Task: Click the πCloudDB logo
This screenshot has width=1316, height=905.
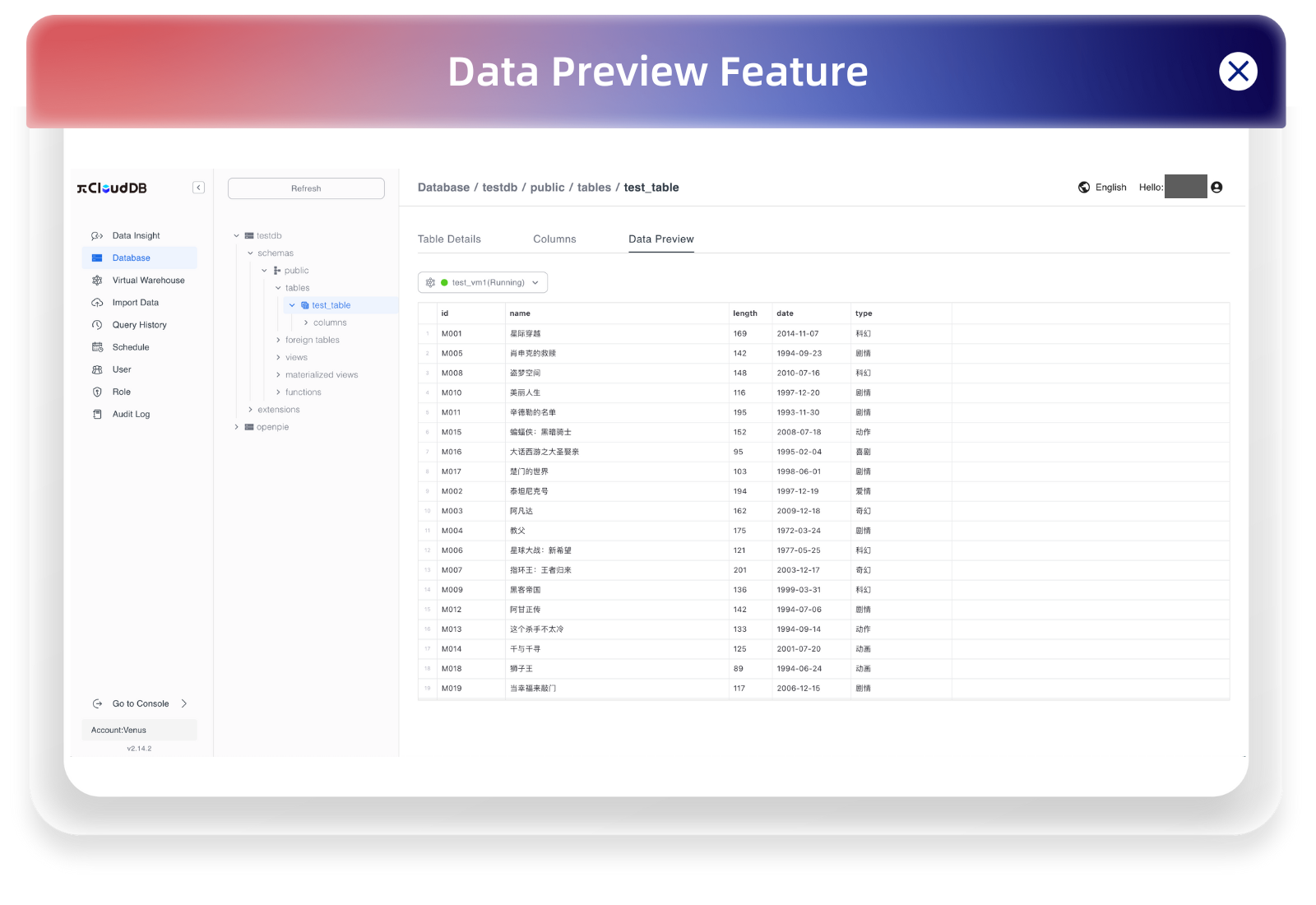Action: [x=112, y=188]
